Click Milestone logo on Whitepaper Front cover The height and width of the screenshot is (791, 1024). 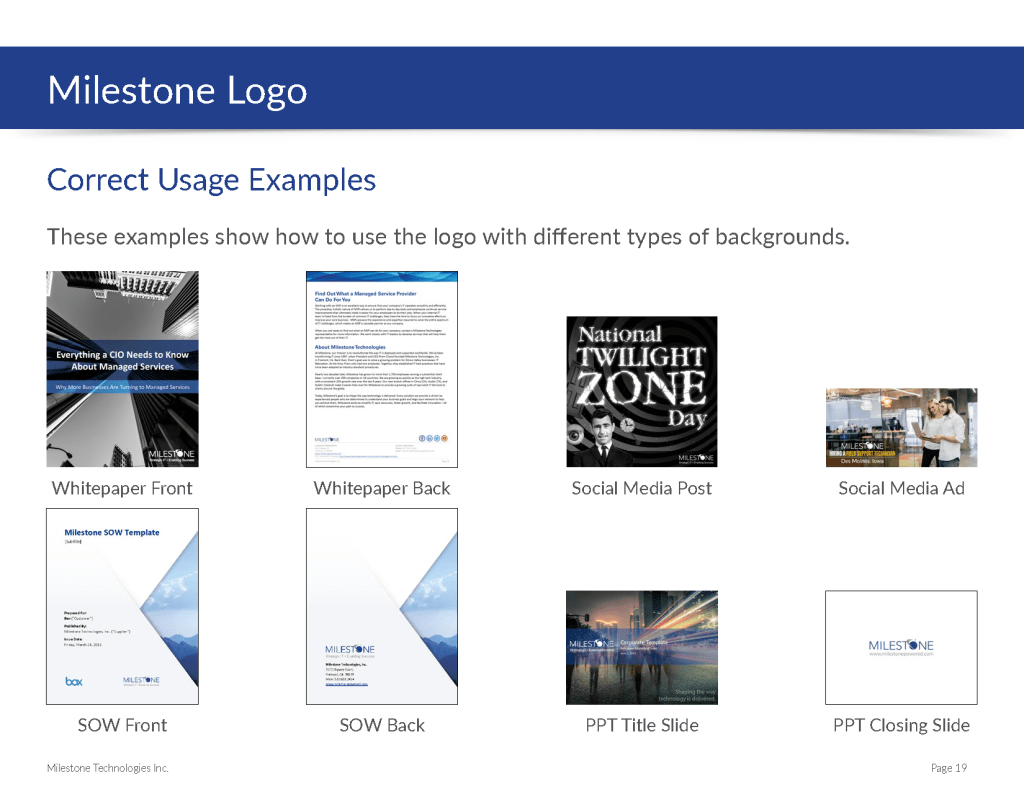tap(171, 455)
